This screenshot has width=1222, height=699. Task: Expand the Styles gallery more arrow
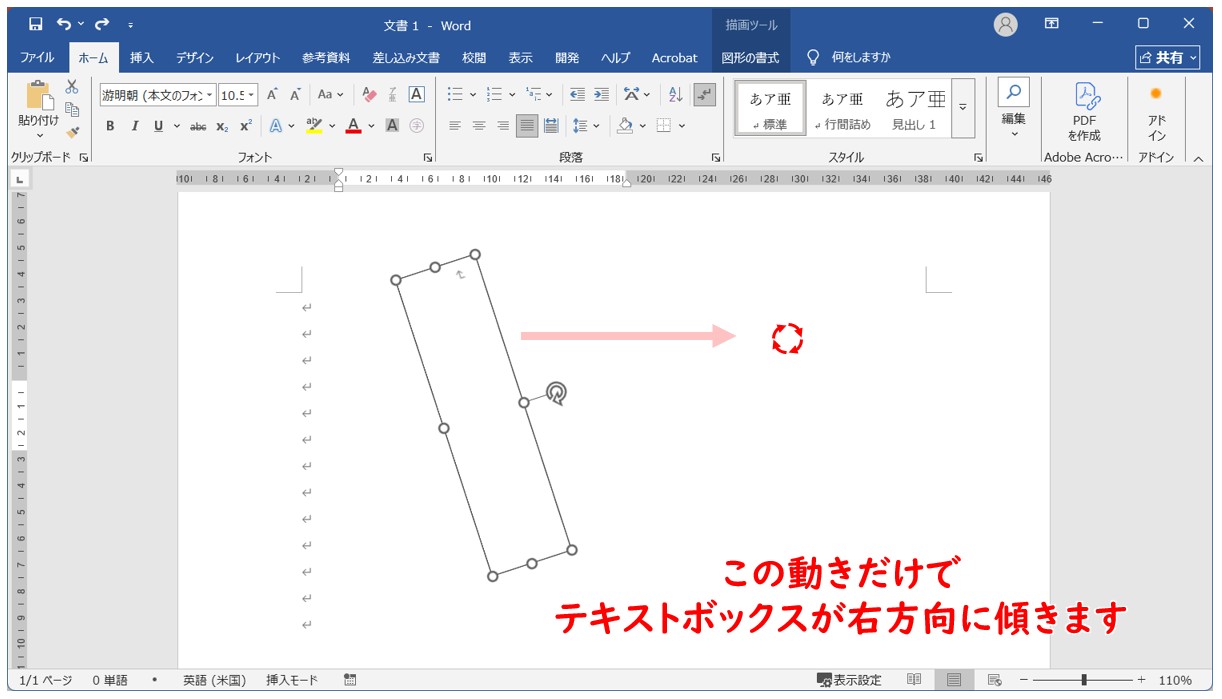(x=963, y=107)
